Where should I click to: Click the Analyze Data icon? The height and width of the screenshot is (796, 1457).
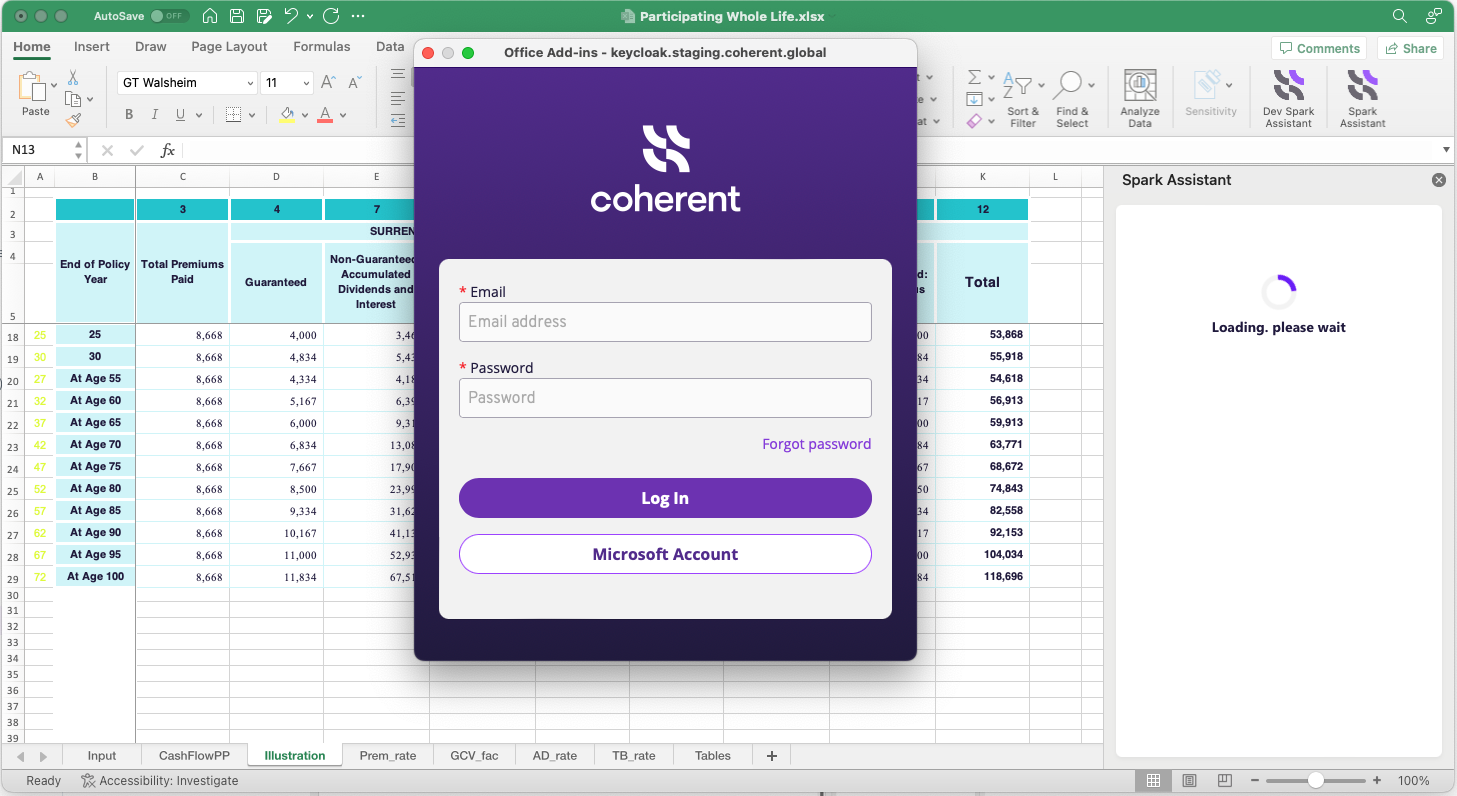[1140, 97]
